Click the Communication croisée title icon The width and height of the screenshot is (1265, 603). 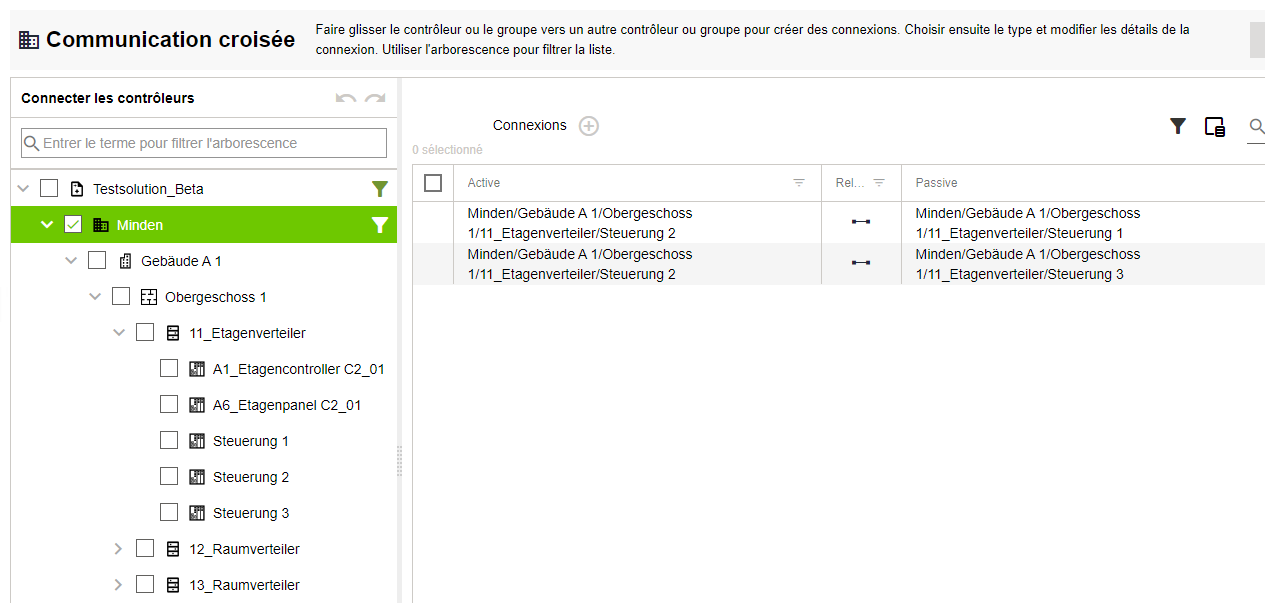29,40
